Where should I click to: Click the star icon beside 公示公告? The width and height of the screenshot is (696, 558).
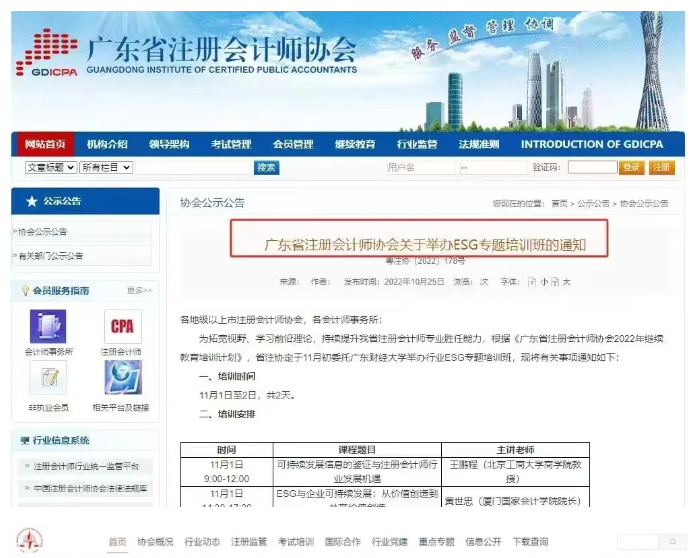(32, 202)
